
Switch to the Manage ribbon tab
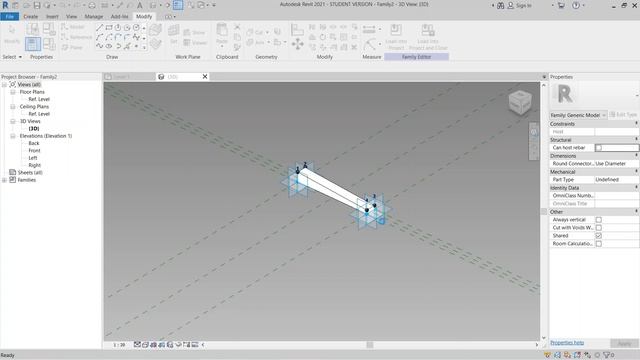(x=93, y=17)
